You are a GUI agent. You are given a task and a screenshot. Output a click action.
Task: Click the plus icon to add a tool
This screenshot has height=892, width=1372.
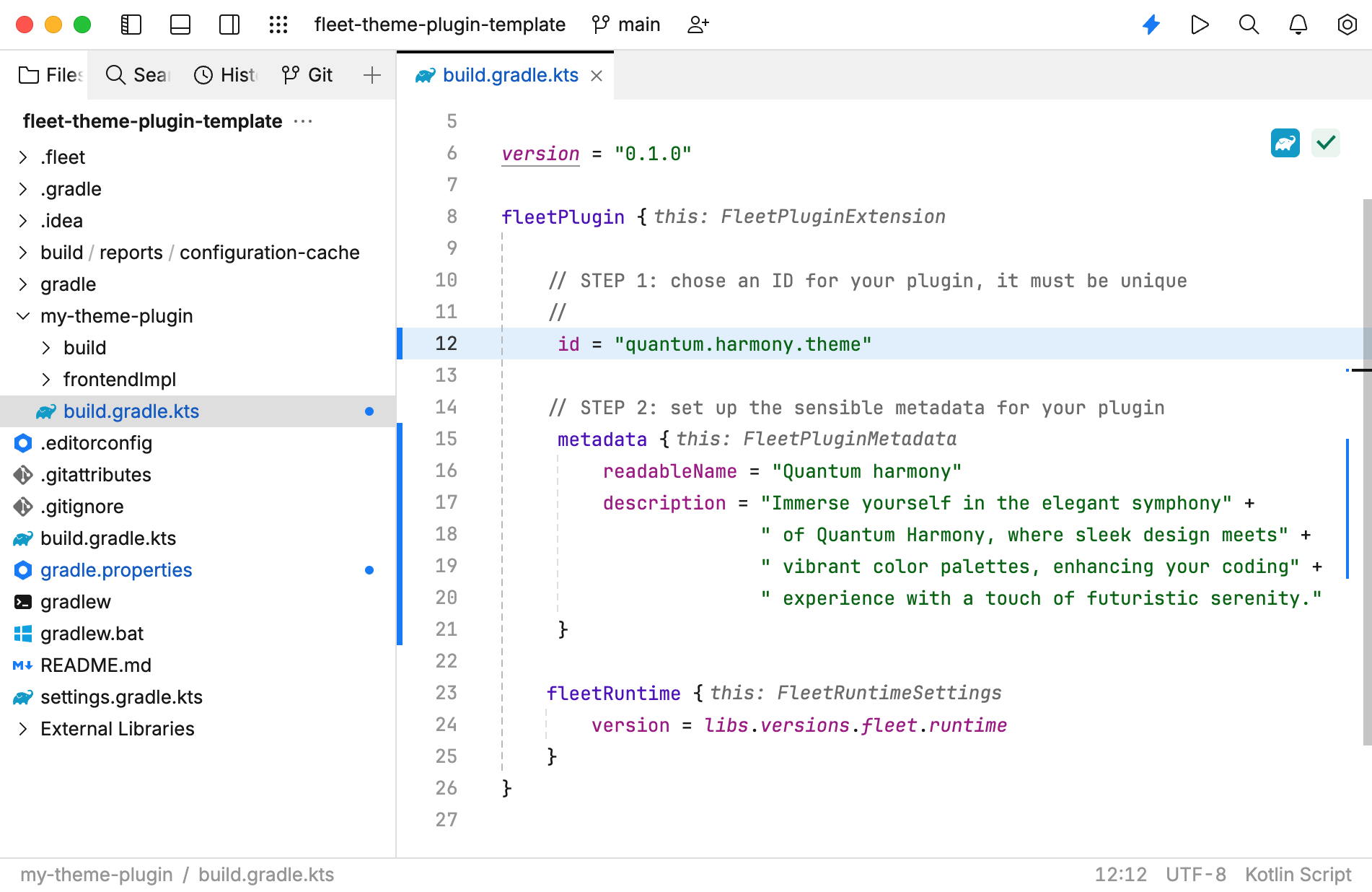tap(371, 75)
